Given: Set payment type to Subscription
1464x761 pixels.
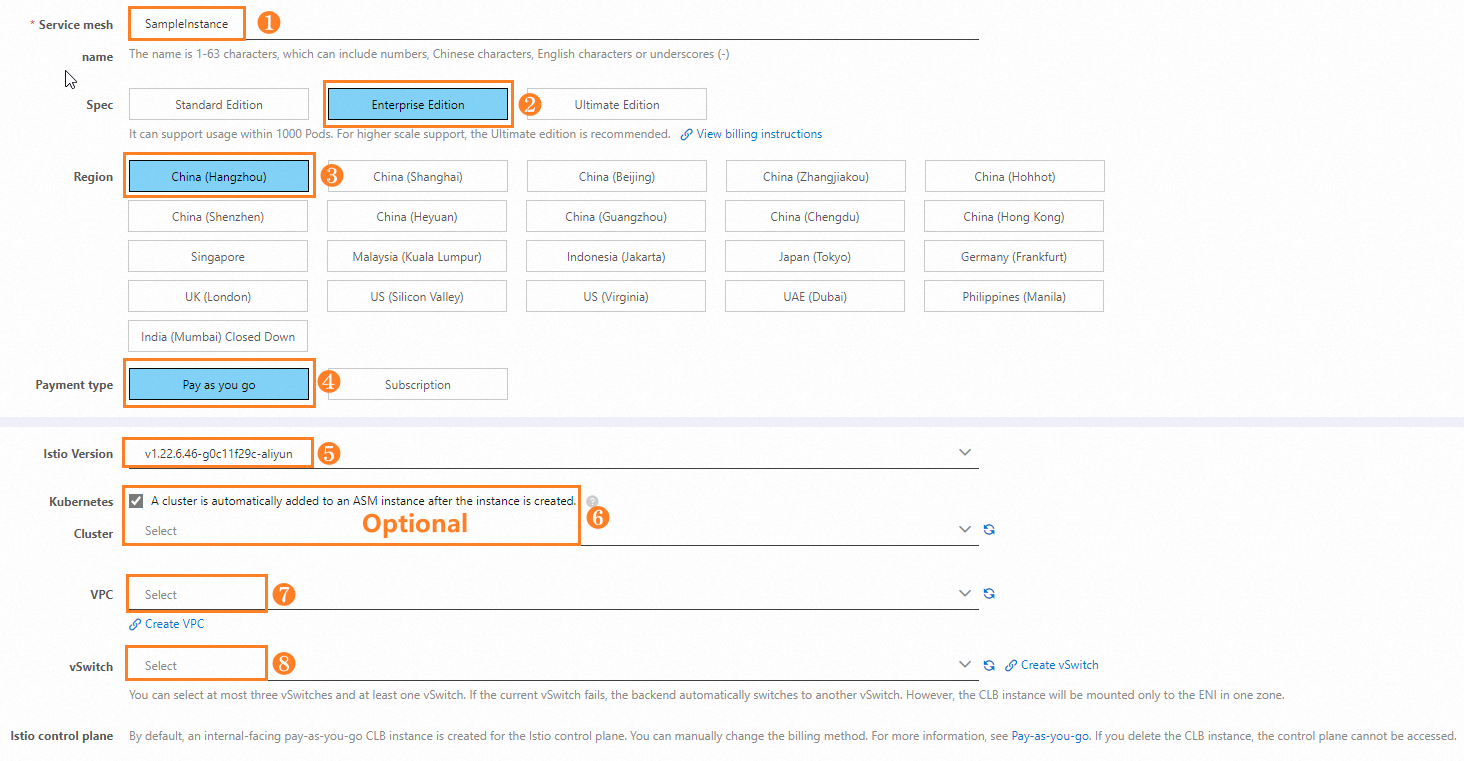Looking at the screenshot, I should tap(418, 385).
